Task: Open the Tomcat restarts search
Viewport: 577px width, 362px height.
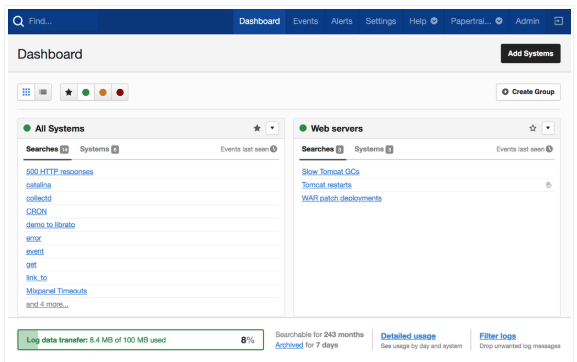Action: pyautogui.click(x=327, y=185)
